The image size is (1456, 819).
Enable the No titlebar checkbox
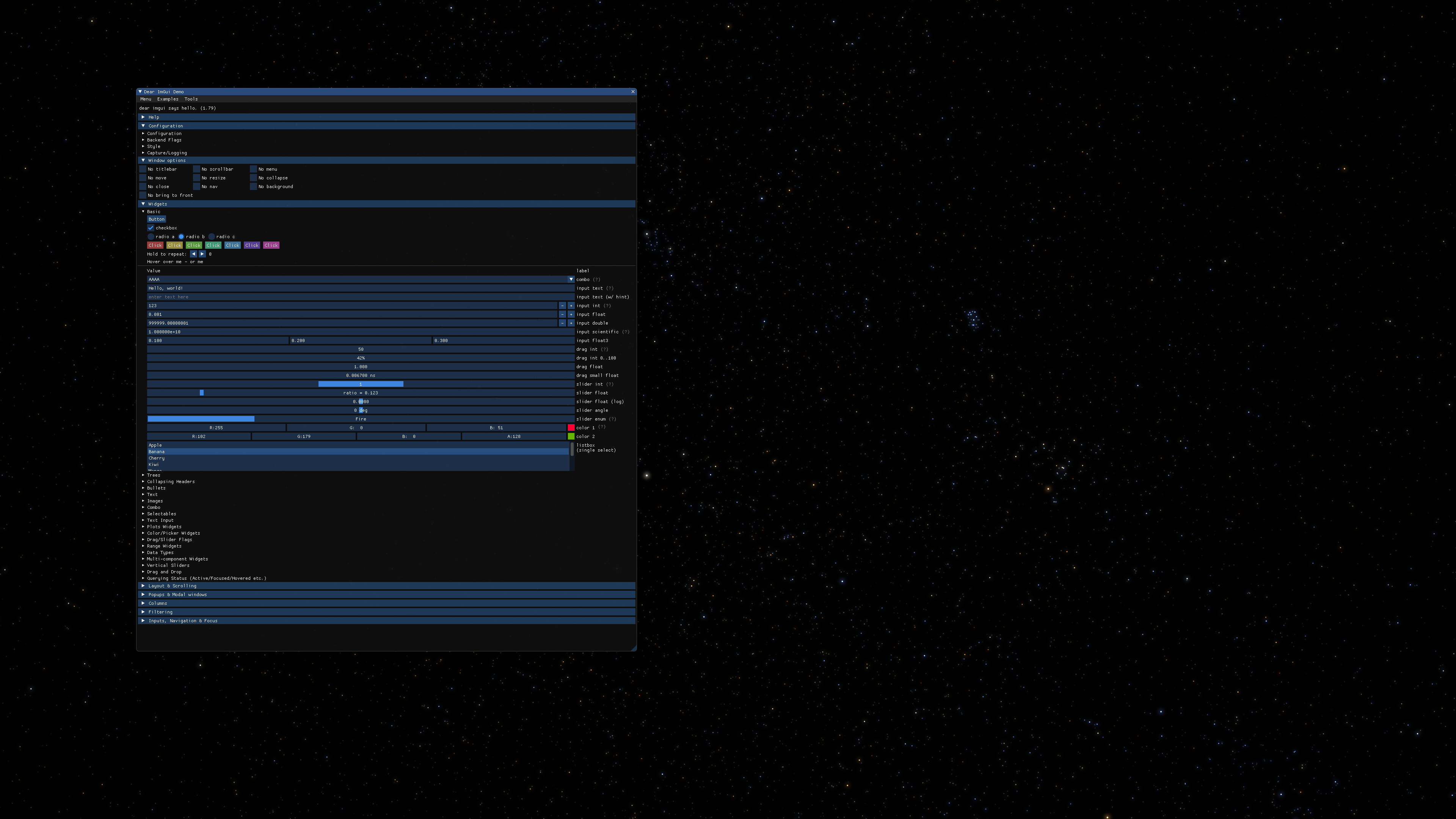(143, 169)
